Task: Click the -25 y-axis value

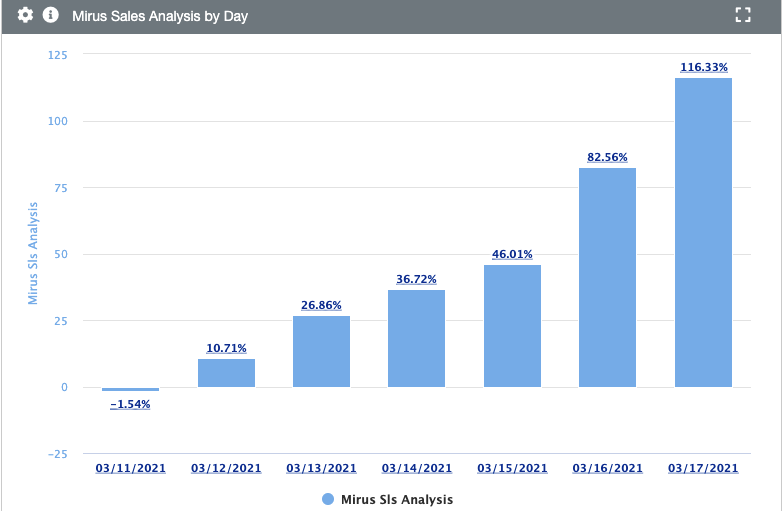Action: (57, 454)
